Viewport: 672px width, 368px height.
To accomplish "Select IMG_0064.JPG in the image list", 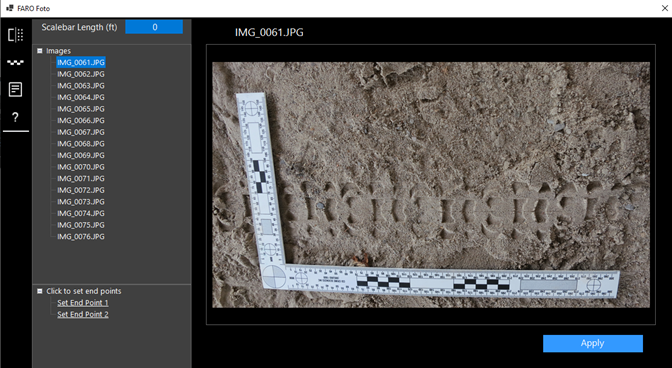I will click(81, 97).
